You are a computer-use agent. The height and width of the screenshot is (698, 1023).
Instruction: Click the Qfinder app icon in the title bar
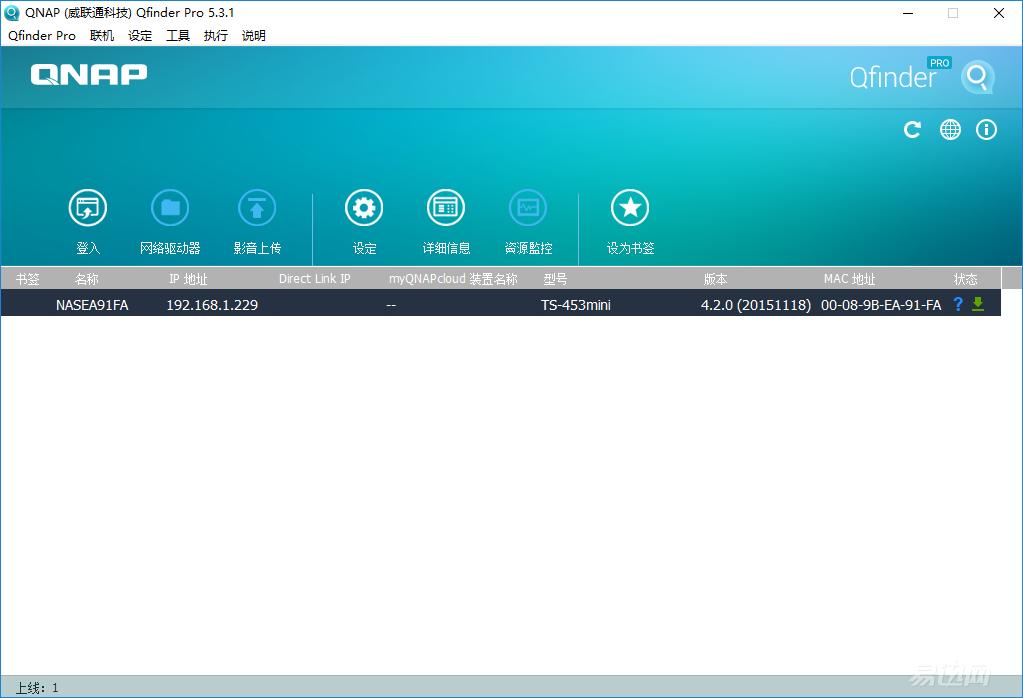(12, 12)
